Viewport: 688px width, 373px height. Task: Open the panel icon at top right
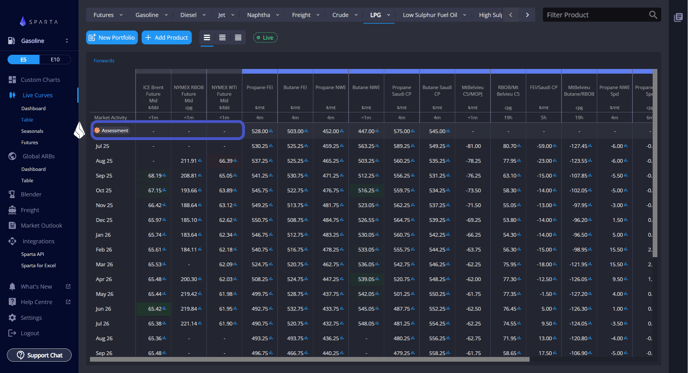pos(678,18)
